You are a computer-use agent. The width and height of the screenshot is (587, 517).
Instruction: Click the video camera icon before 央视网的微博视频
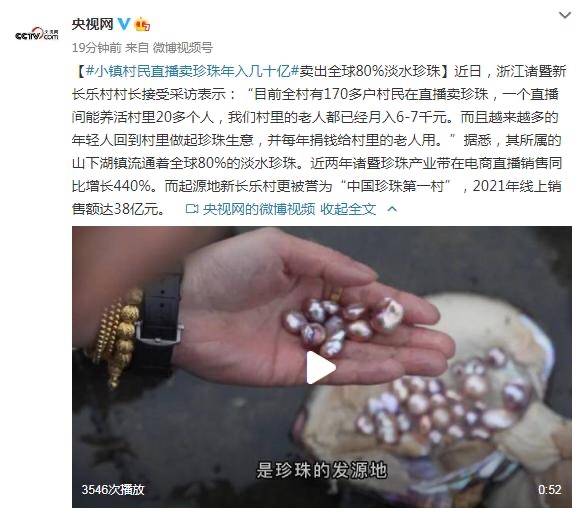(192, 209)
